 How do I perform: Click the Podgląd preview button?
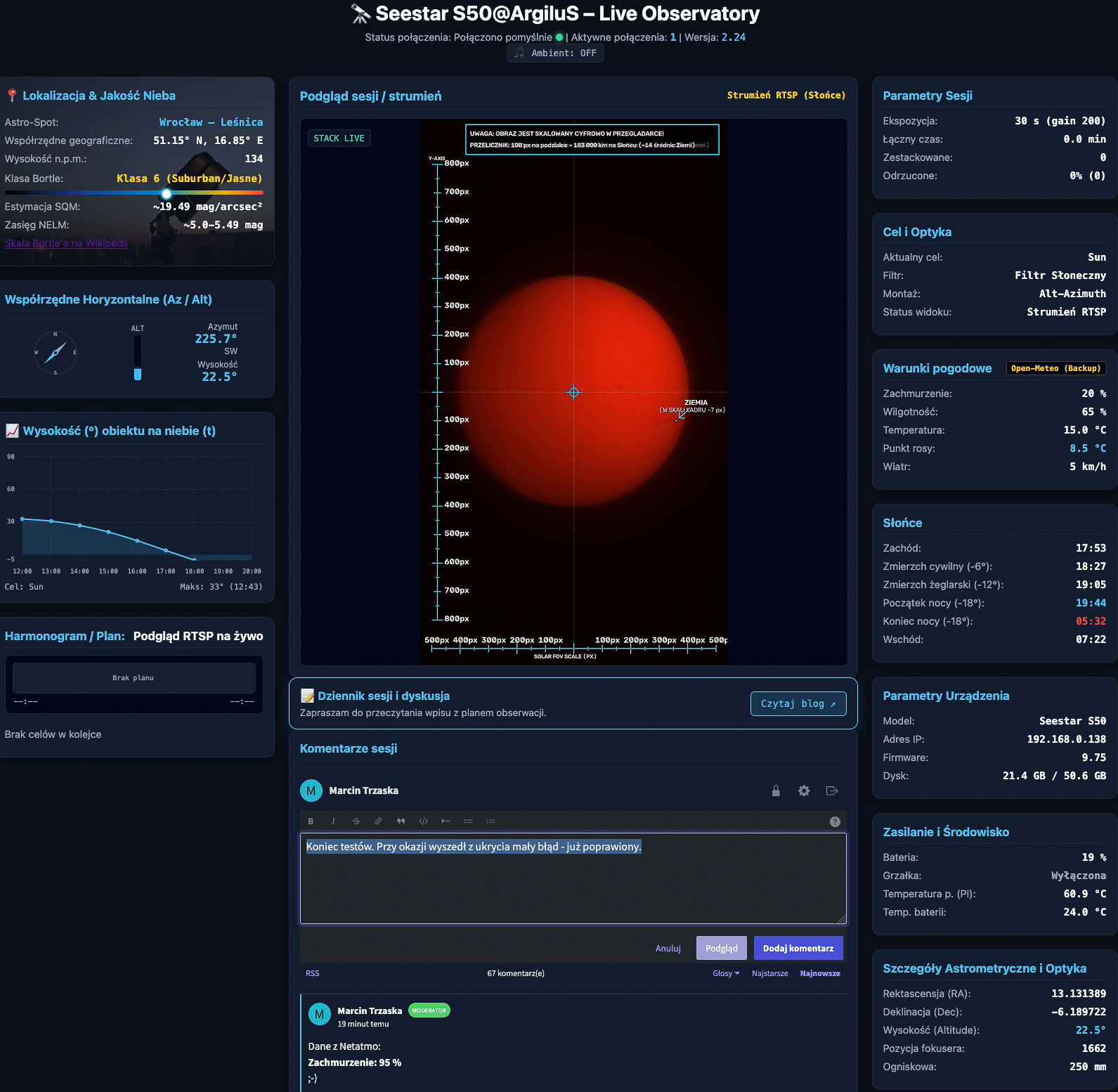point(721,948)
